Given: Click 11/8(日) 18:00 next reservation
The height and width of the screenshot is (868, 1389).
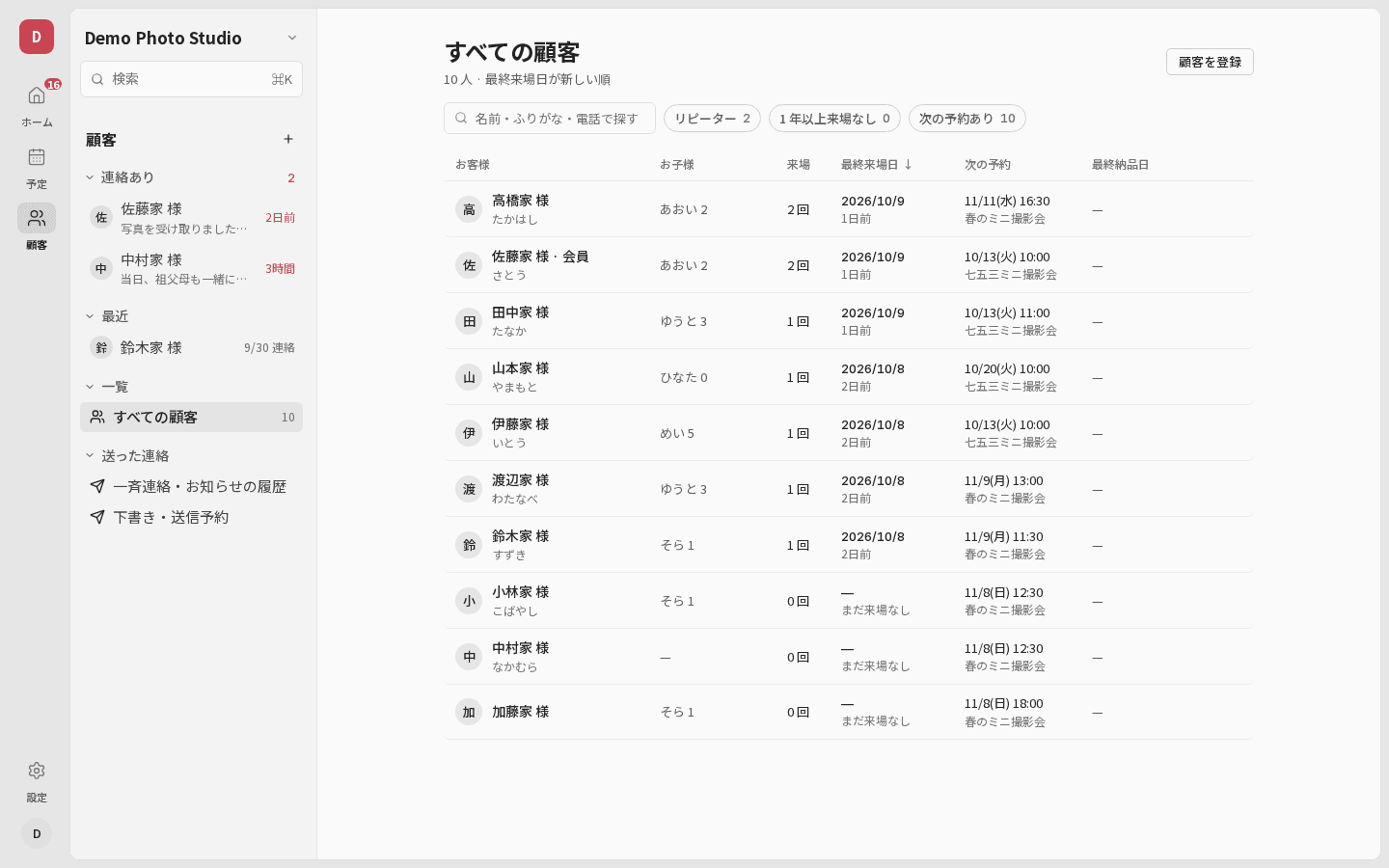Looking at the screenshot, I should coord(1004,704).
